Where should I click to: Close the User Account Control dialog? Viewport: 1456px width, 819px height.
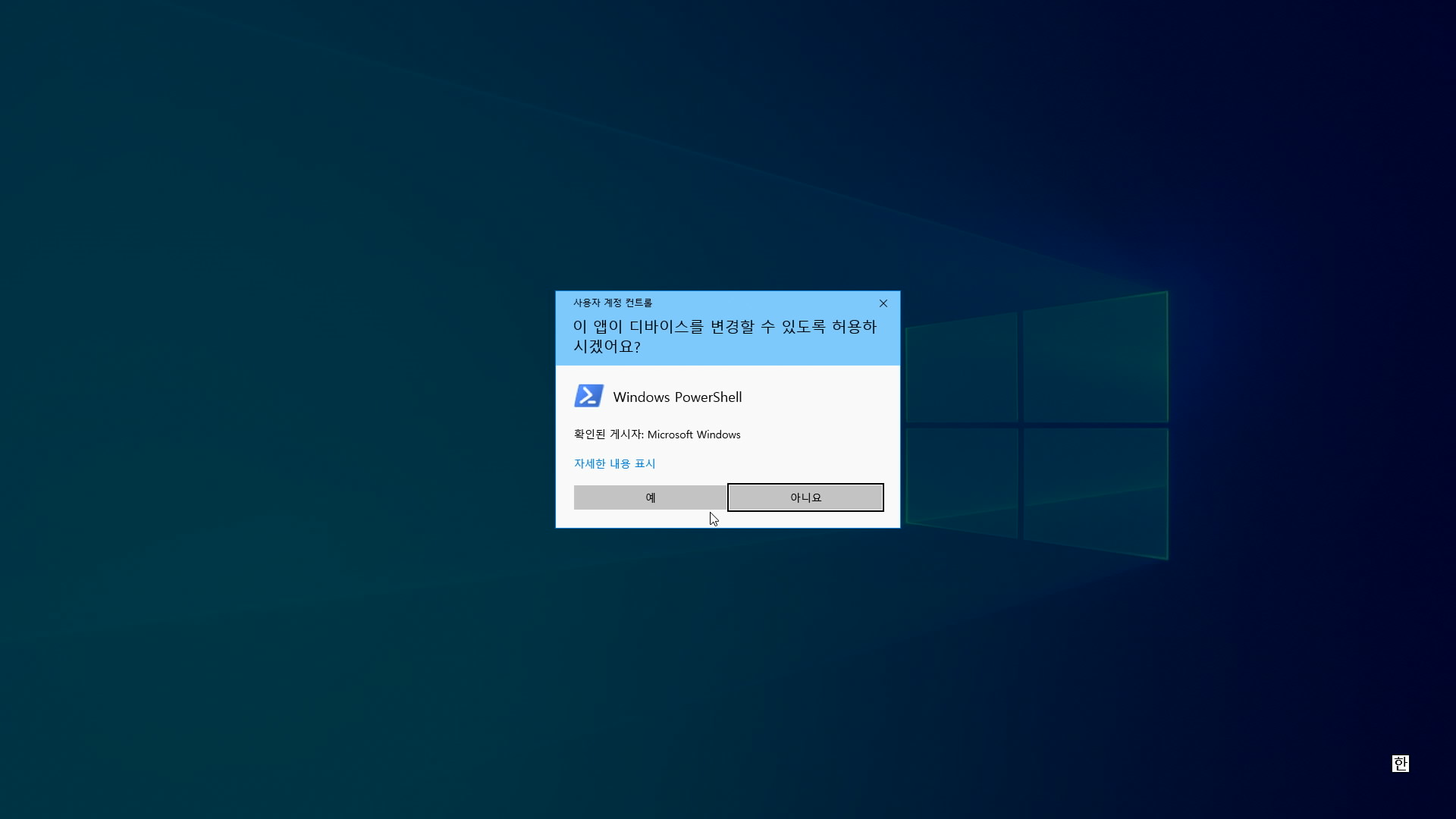click(883, 303)
